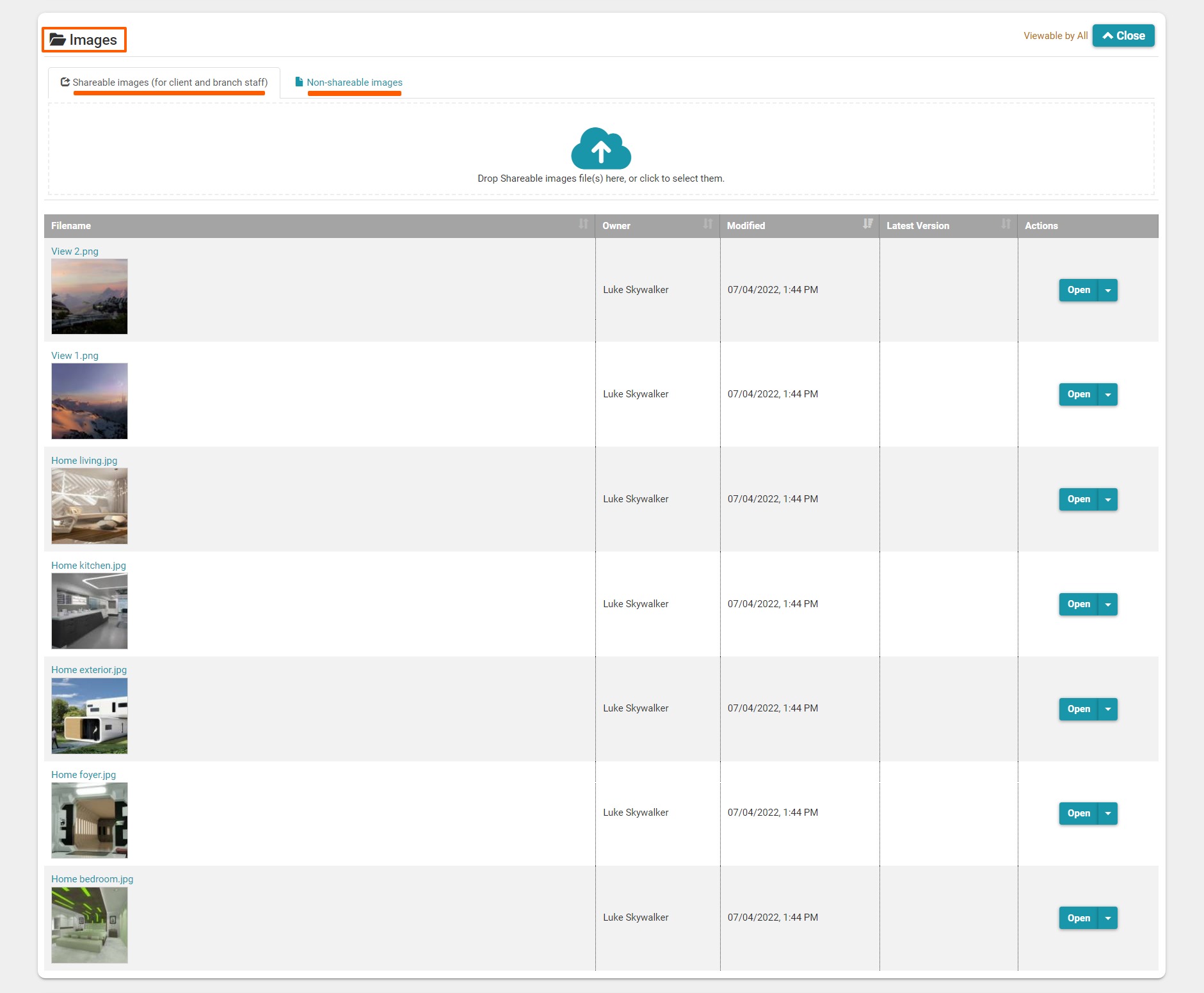
Task: Click Luke Skywalker owner in Home living.jpg row
Action: tap(636, 499)
